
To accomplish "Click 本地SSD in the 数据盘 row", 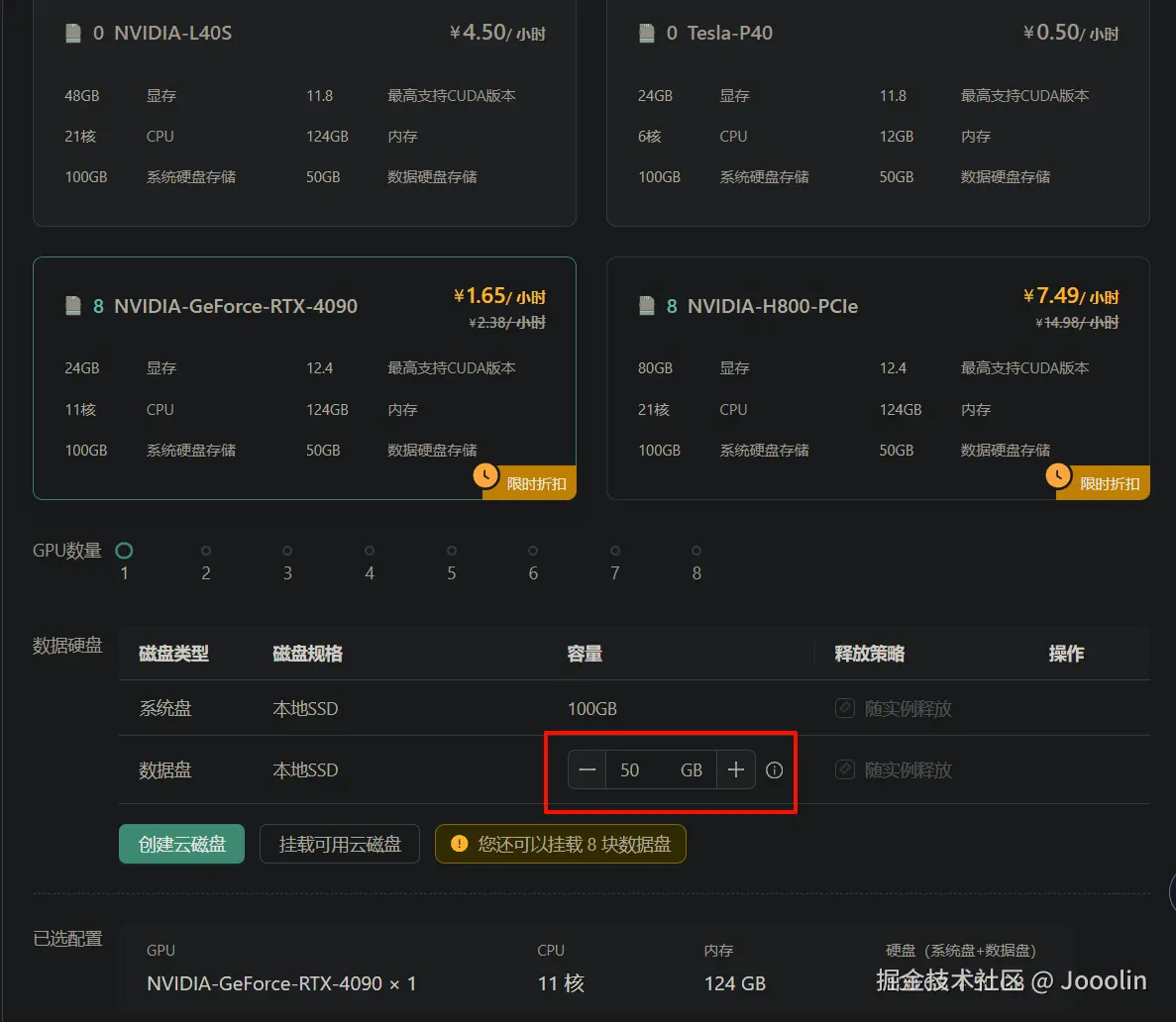I will 305,770.
